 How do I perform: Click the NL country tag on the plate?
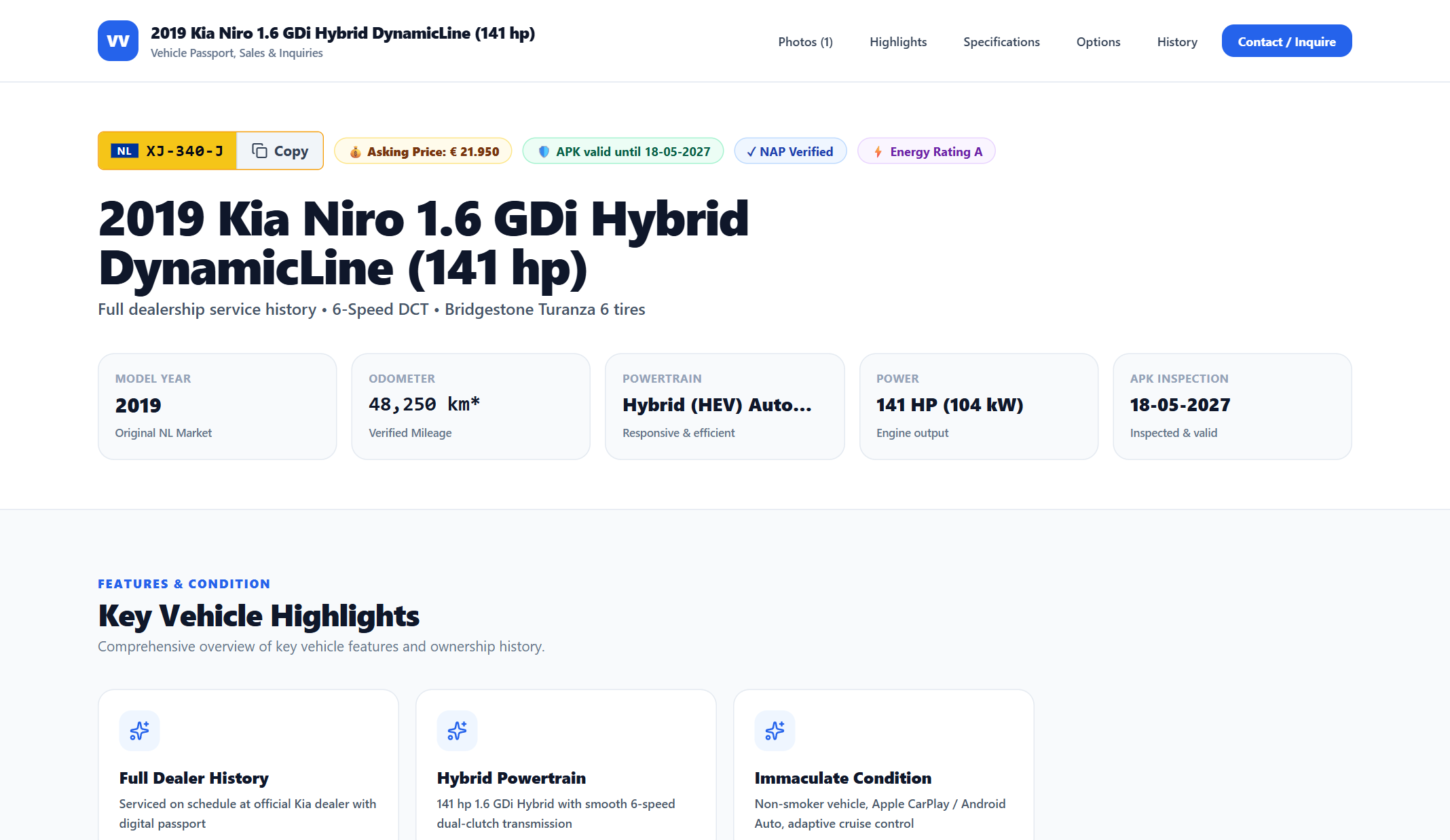(125, 151)
